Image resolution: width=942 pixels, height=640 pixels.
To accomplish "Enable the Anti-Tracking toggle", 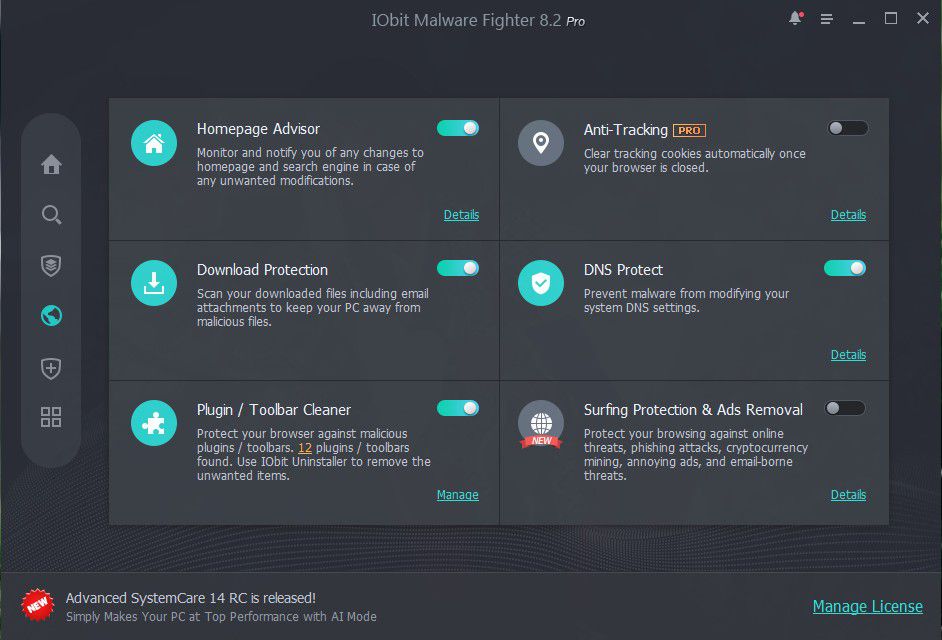I will pyautogui.click(x=848, y=128).
